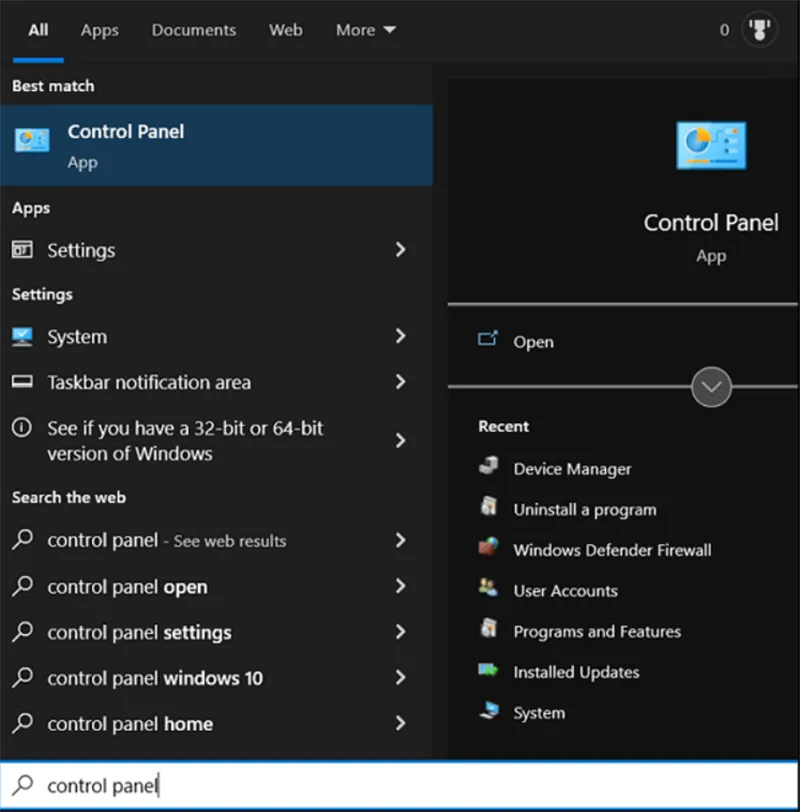Select the 'control panel open' suggestion
The width and height of the screenshot is (800, 812).
(216, 587)
